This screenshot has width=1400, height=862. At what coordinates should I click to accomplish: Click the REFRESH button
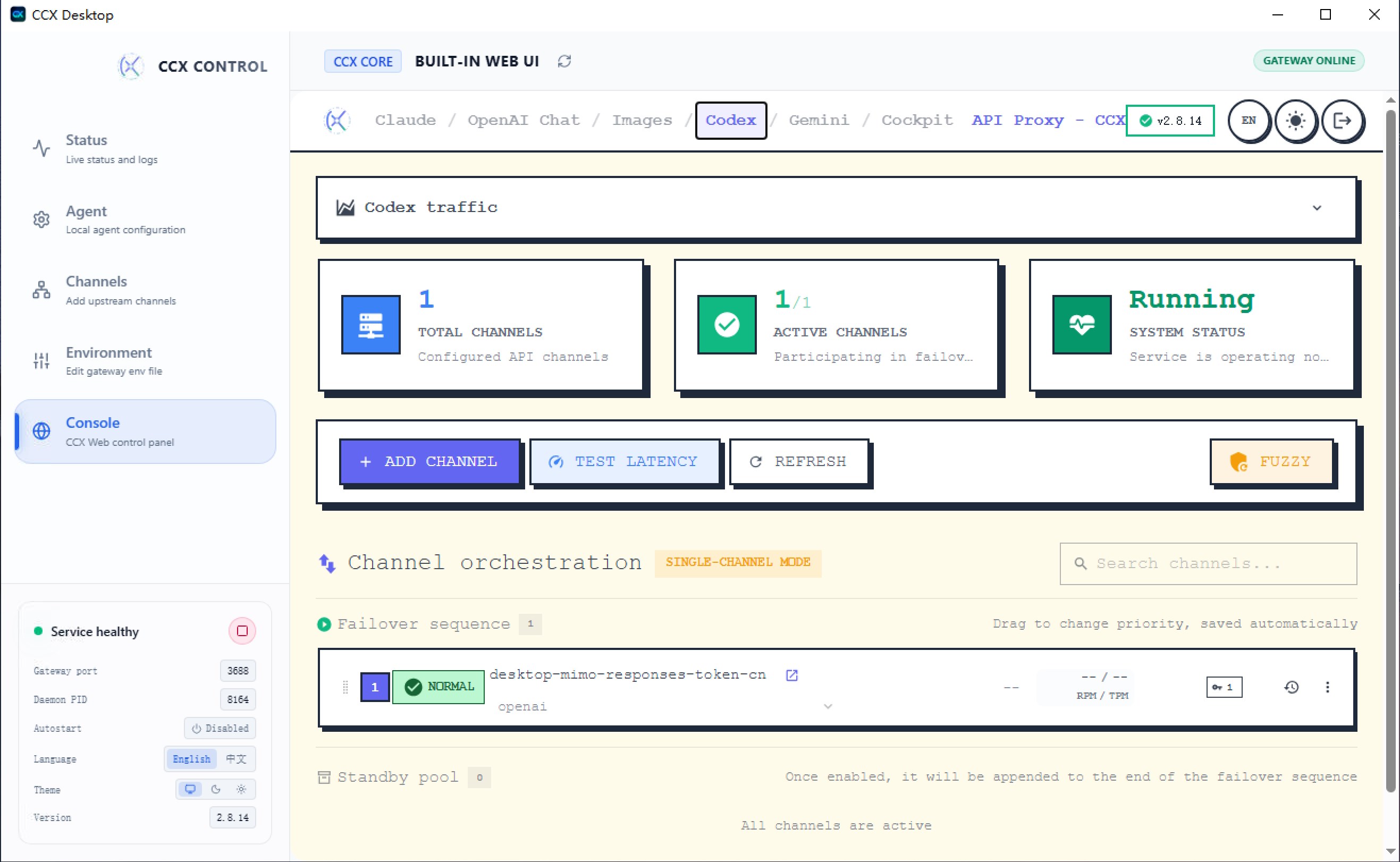pos(799,461)
